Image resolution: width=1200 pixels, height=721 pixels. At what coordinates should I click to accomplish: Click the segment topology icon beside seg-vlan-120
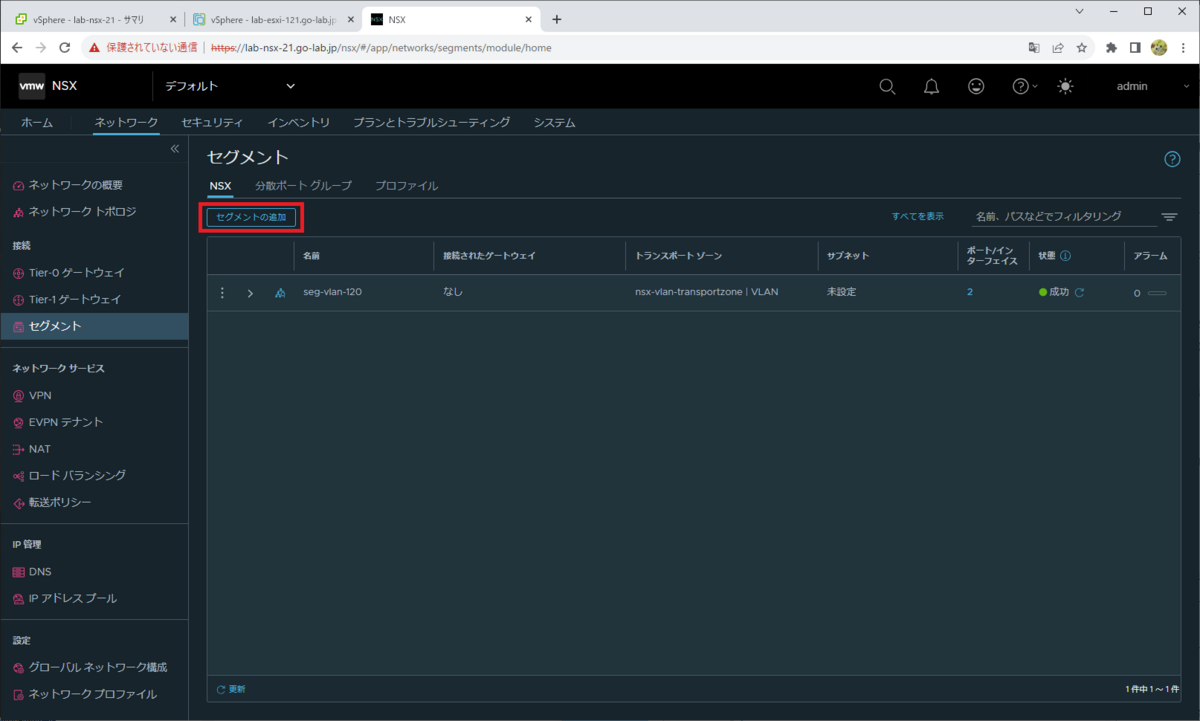(x=280, y=293)
